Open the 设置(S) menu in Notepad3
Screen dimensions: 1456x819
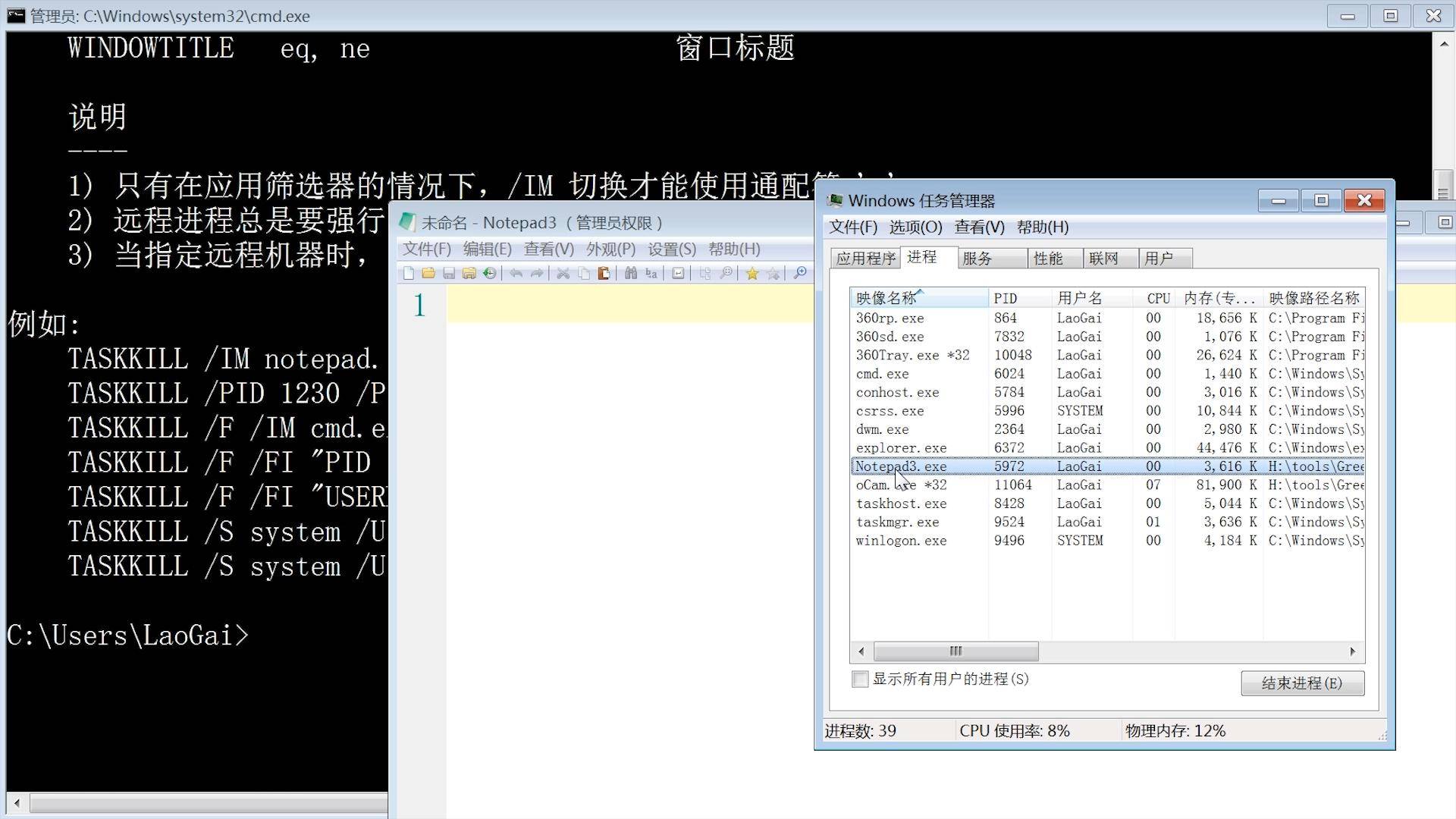point(670,249)
